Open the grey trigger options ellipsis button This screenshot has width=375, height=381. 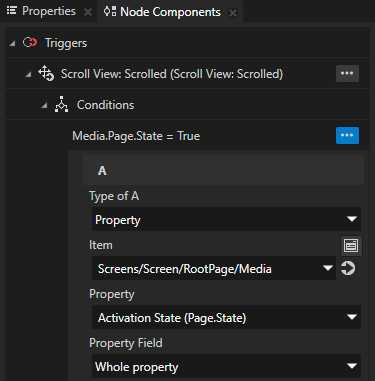(347, 73)
